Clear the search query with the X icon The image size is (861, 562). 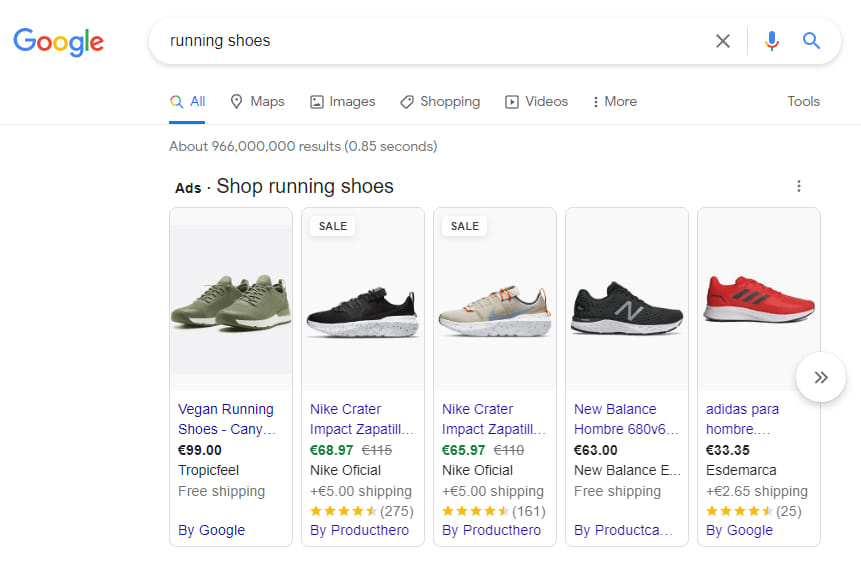pyautogui.click(x=723, y=41)
